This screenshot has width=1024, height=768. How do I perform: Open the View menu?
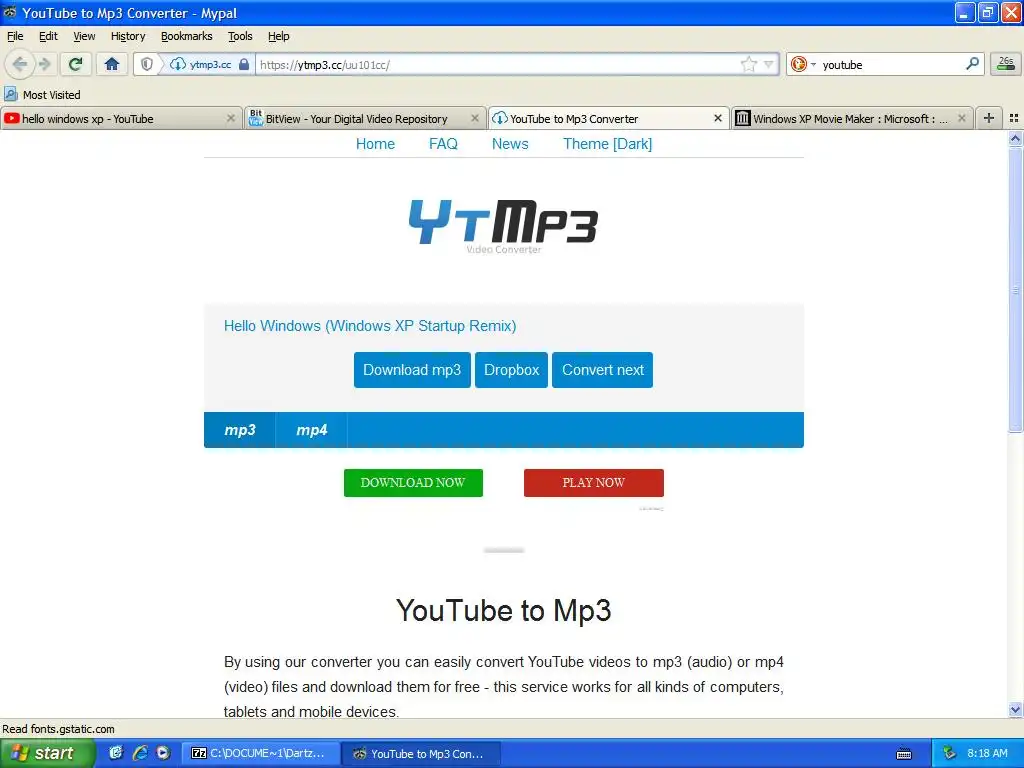click(84, 36)
